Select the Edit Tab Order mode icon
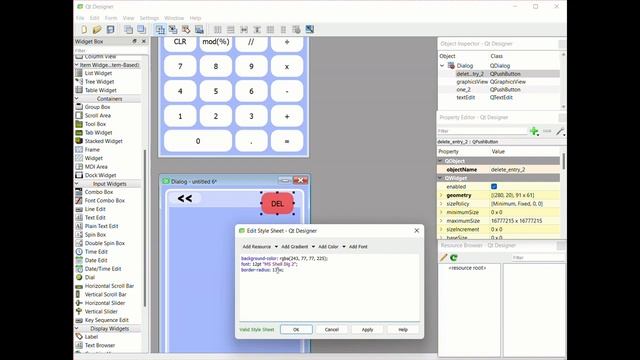 point(199,29)
